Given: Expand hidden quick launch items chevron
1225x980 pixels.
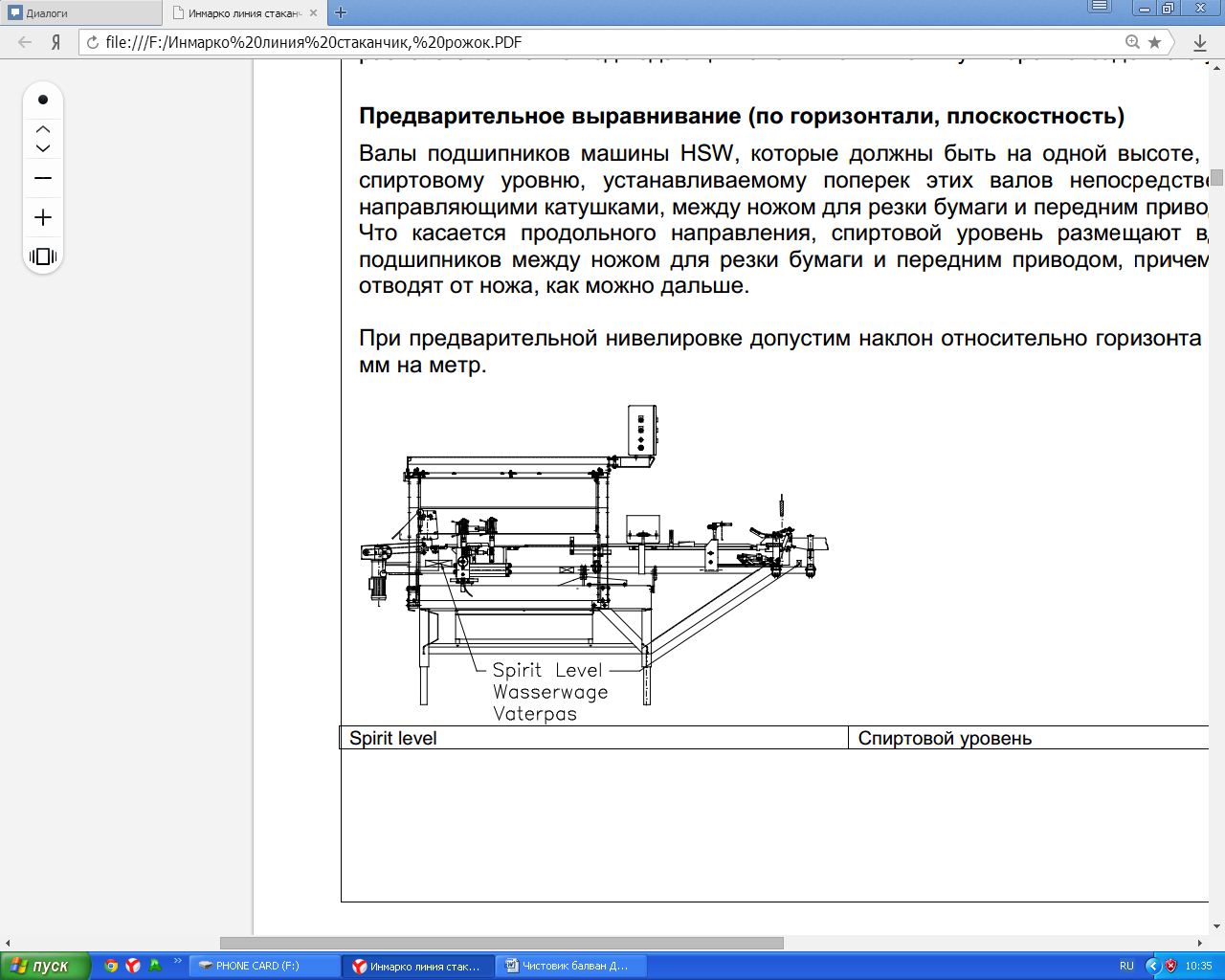Looking at the screenshot, I should click(x=177, y=960).
